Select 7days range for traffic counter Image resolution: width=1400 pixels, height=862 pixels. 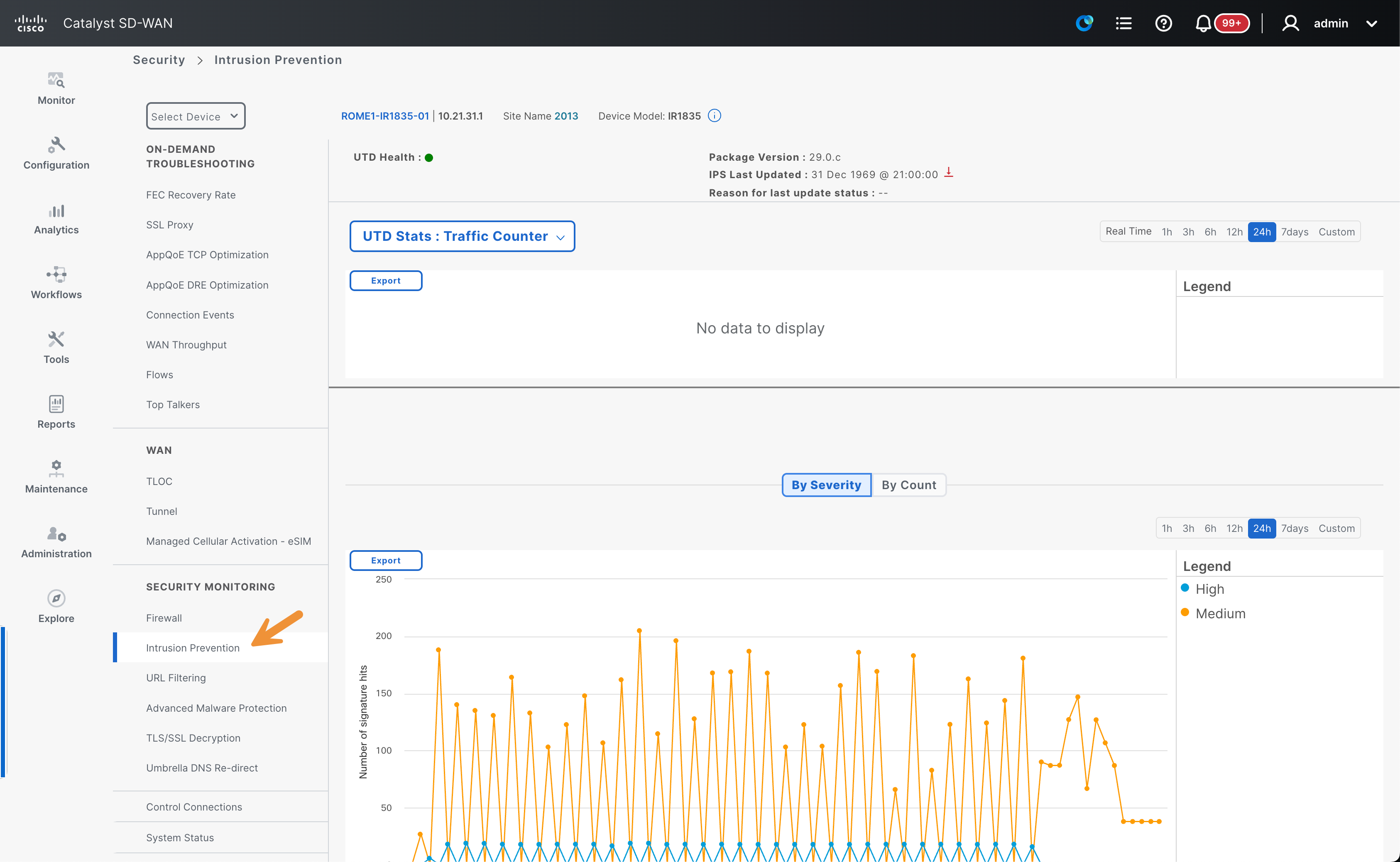[x=1295, y=231]
